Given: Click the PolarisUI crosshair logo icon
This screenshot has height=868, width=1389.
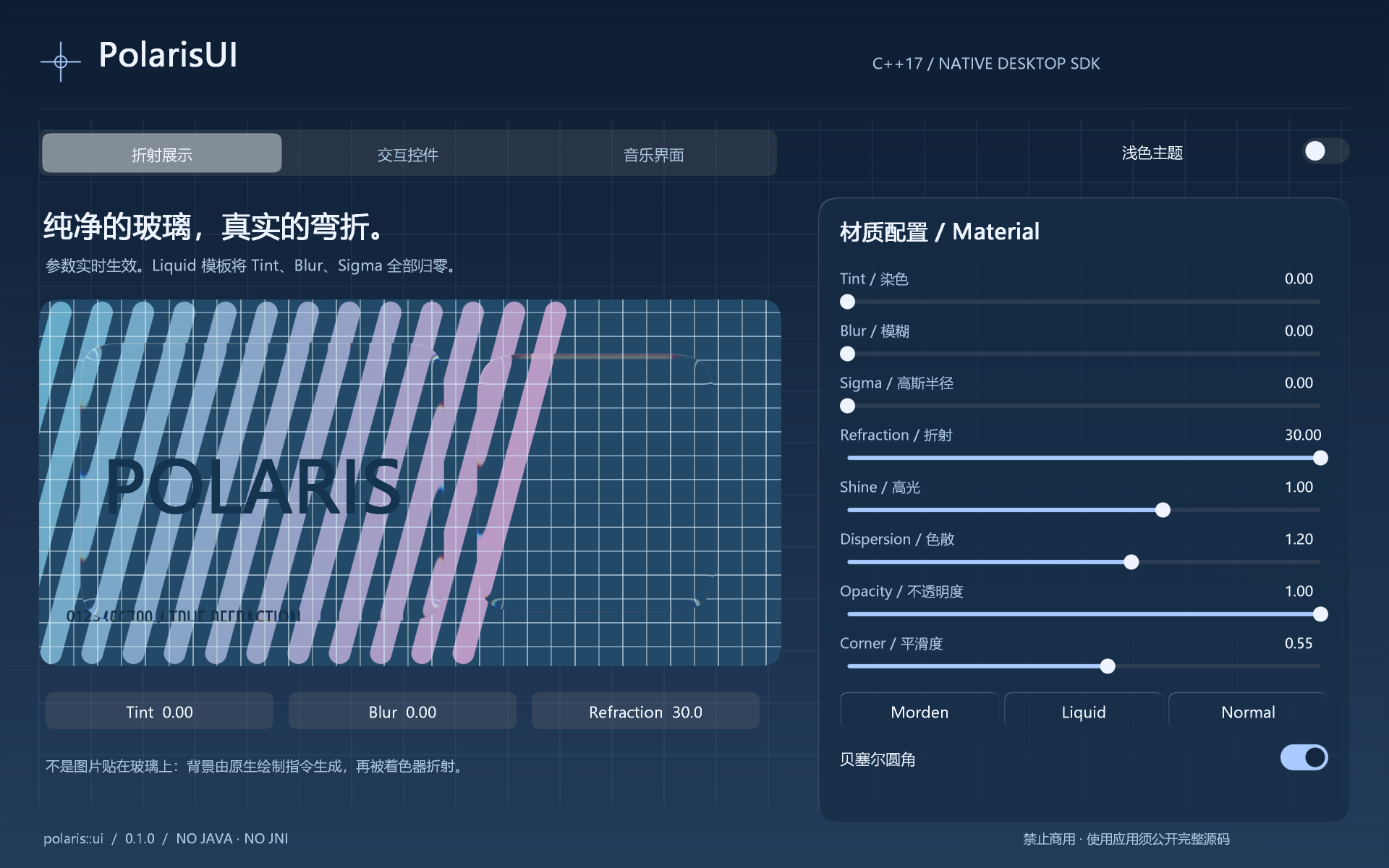Looking at the screenshot, I should [x=61, y=62].
